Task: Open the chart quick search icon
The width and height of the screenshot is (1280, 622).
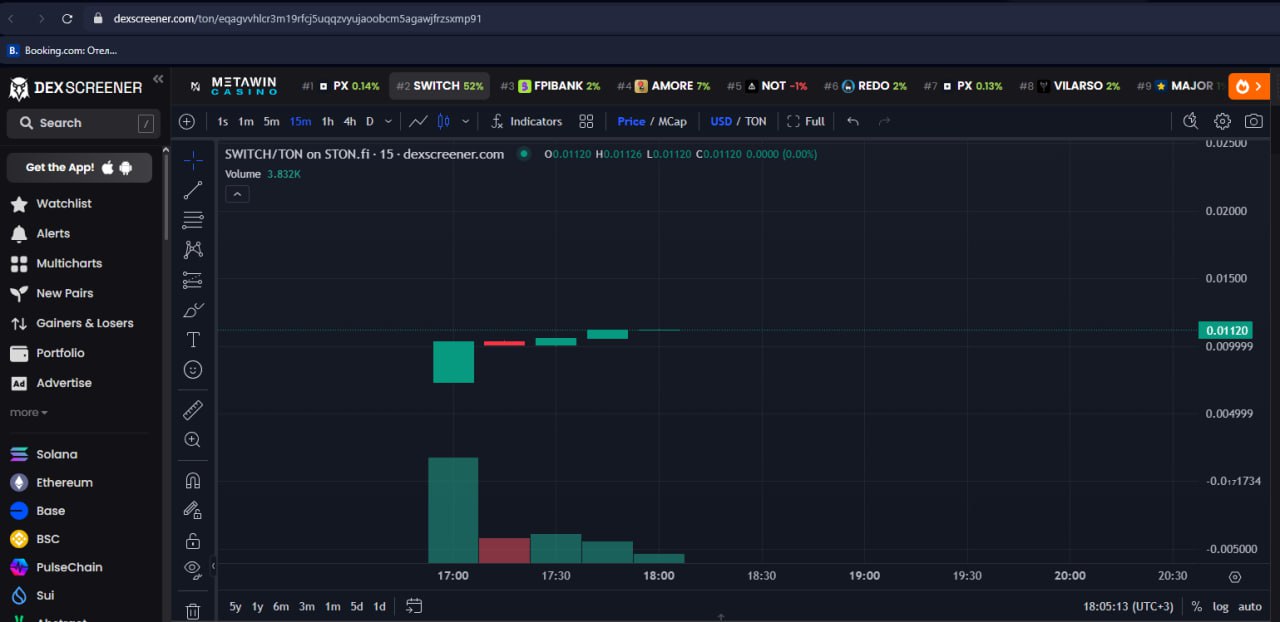Action: (x=1190, y=121)
